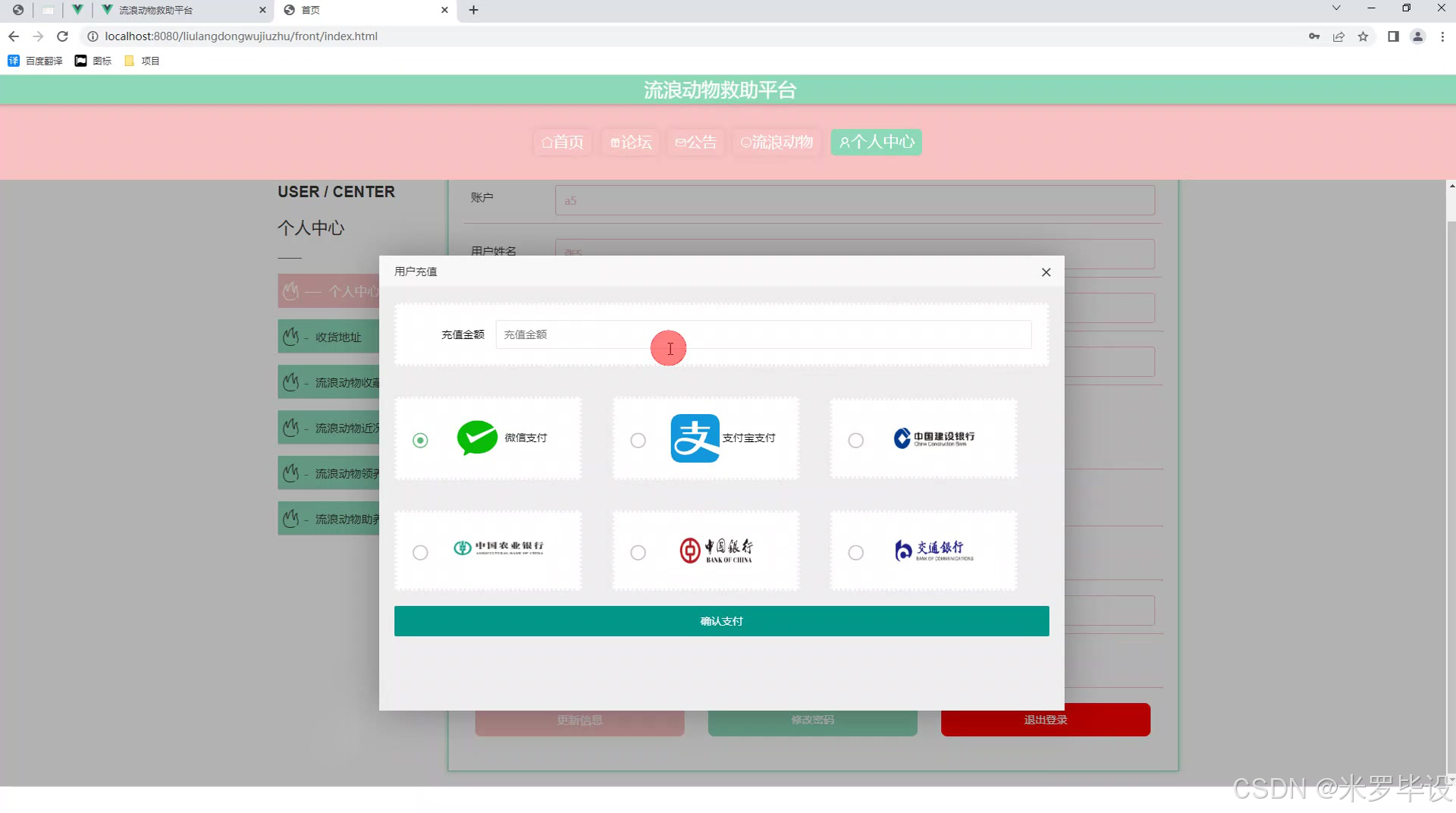Viewport: 1456px width, 813px height.
Task: Click the flame icon beside 收货地址
Action: (291, 337)
